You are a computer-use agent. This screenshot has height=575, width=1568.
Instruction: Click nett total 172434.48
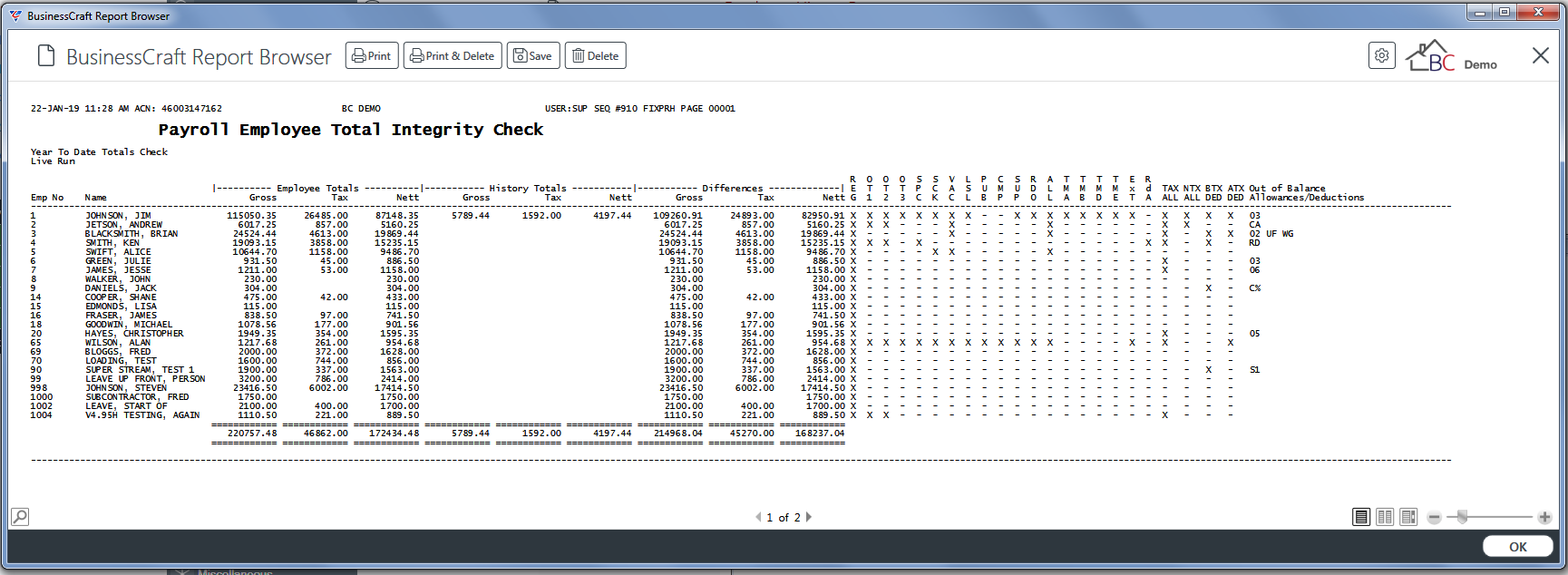click(x=394, y=434)
